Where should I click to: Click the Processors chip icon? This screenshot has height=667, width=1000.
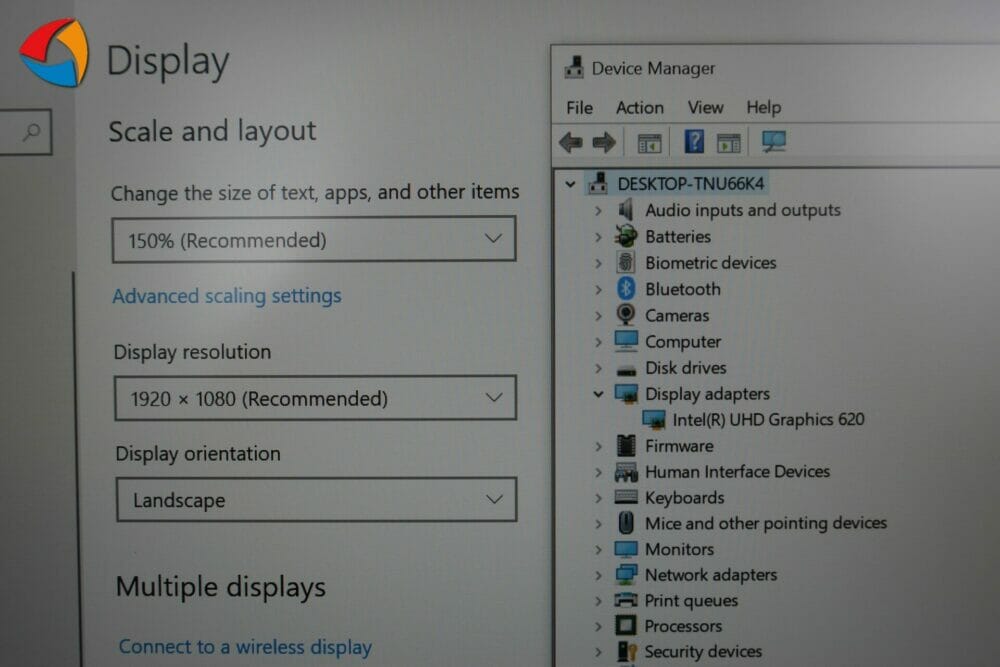click(x=626, y=626)
